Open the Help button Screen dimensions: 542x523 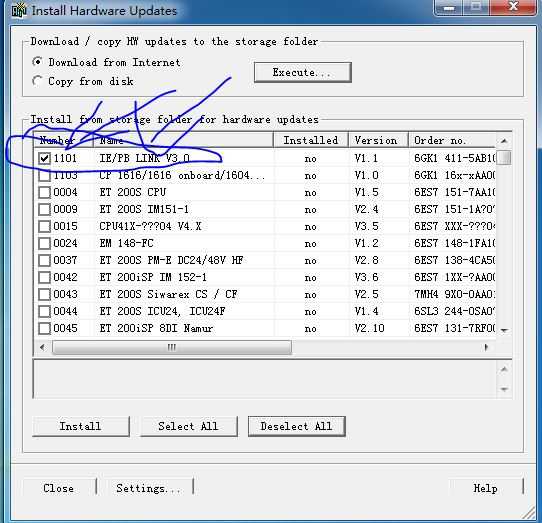[x=486, y=488]
